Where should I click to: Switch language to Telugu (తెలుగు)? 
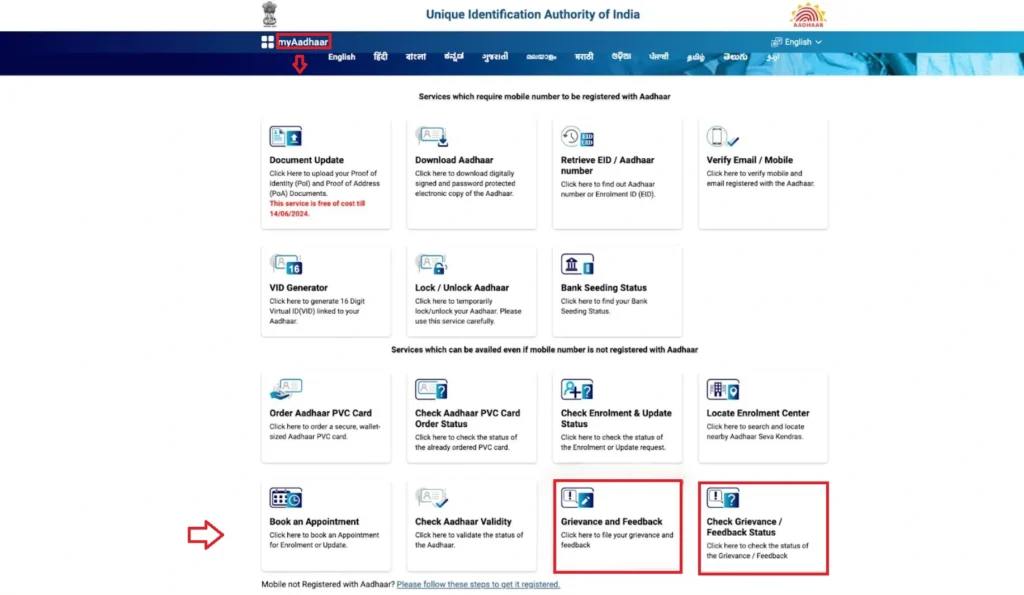pos(735,57)
